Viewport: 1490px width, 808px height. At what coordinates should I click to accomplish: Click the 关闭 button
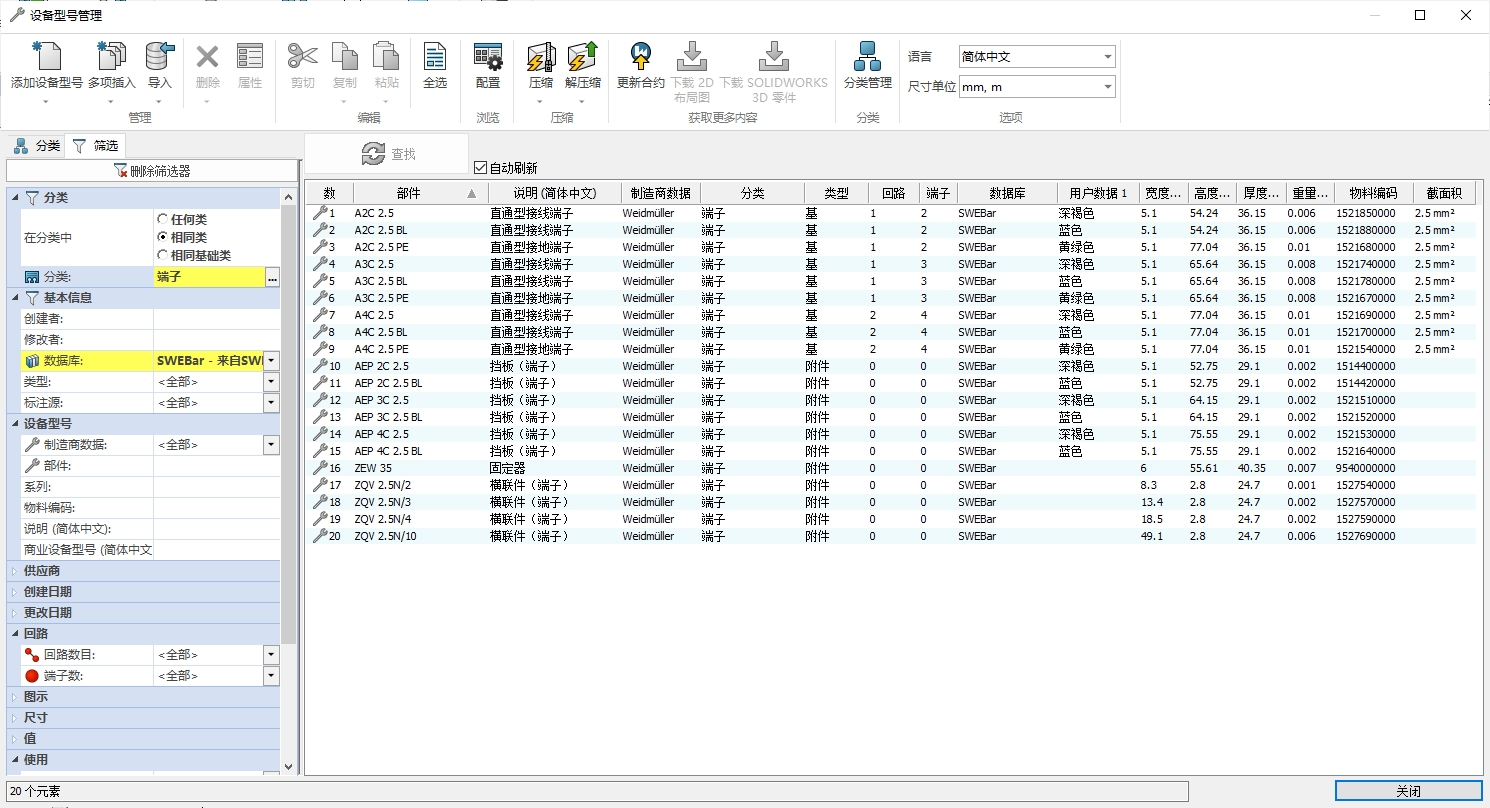click(x=1407, y=791)
